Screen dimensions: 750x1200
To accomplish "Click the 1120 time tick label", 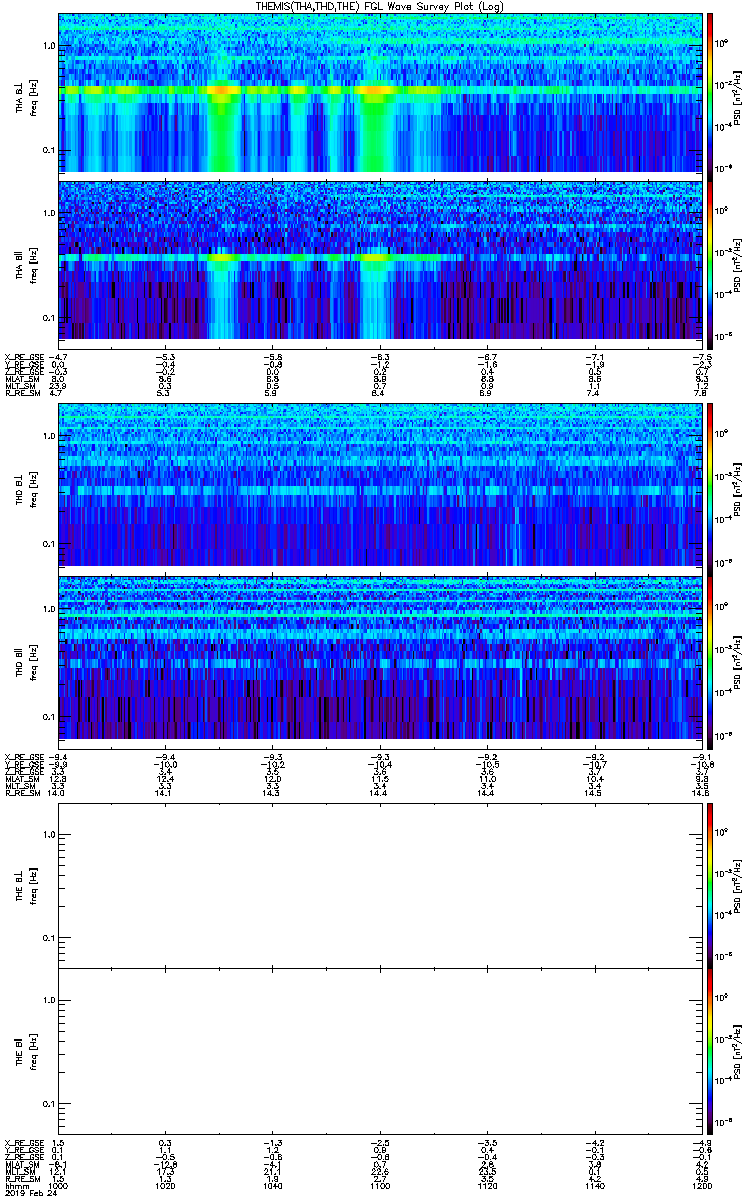I will coord(486,1186).
